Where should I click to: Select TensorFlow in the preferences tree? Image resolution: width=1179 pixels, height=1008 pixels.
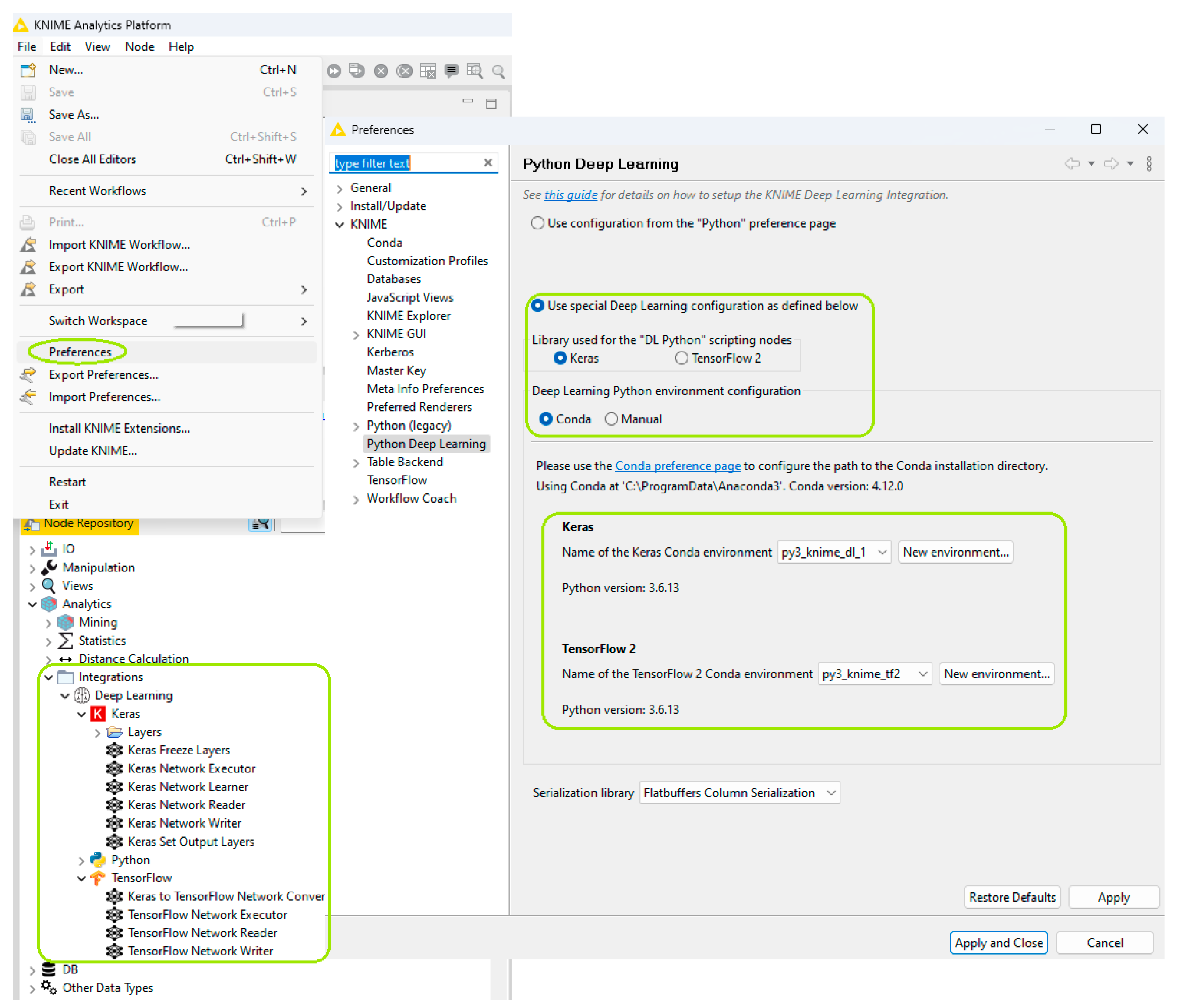click(x=397, y=480)
